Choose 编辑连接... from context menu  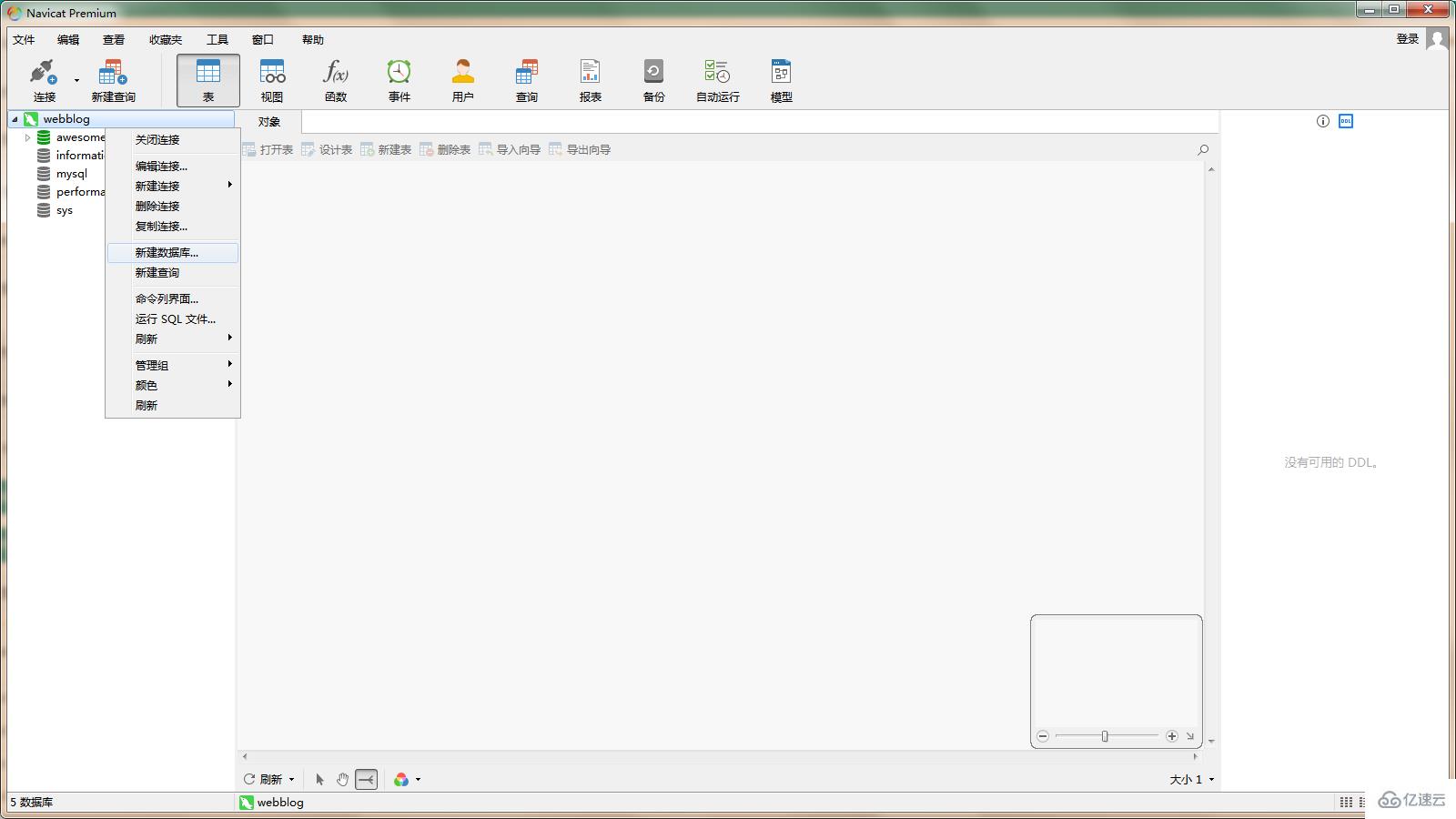click(173, 166)
